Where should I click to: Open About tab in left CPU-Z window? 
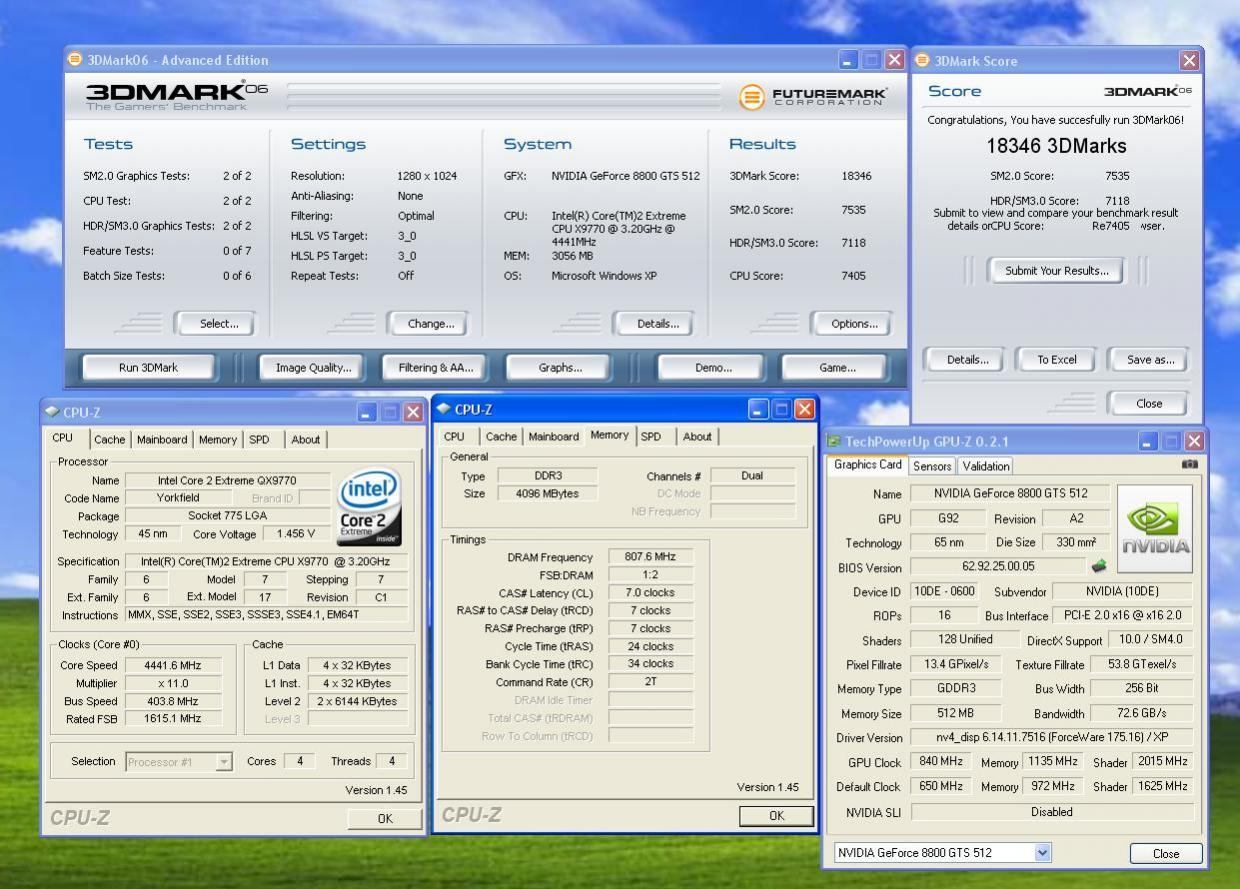click(x=306, y=439)
